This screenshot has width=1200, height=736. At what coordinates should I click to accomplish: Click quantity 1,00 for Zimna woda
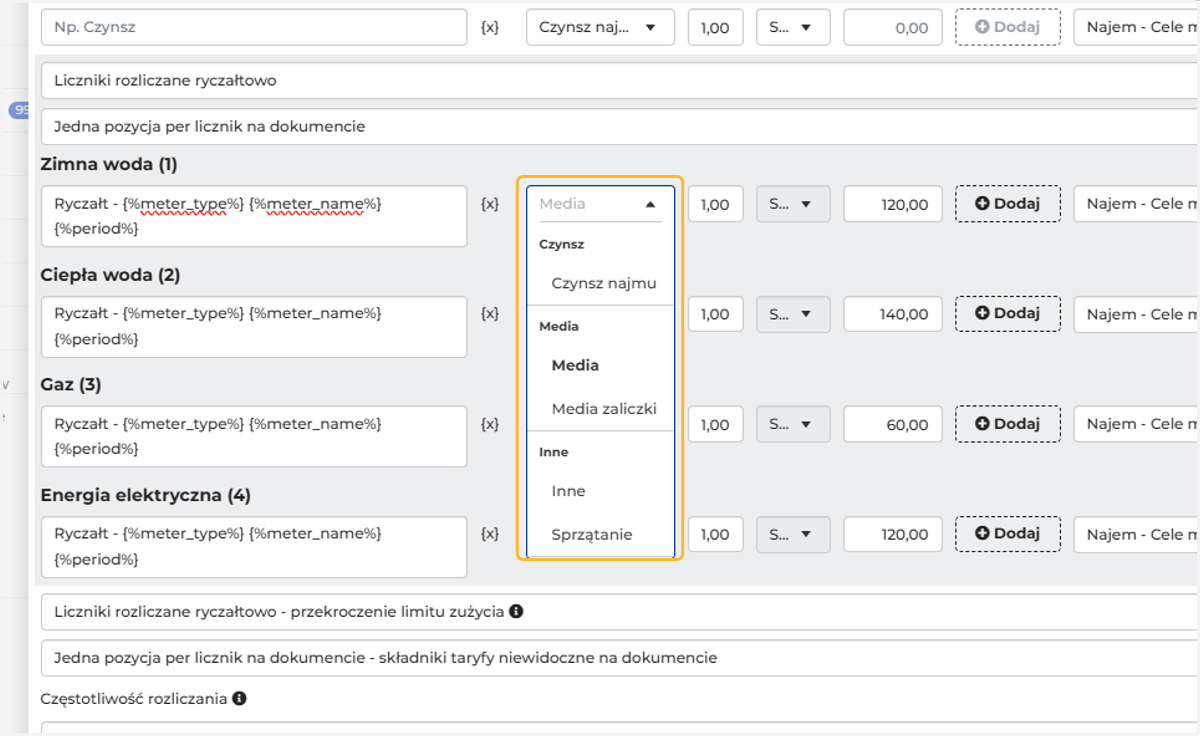pos(715,204)
